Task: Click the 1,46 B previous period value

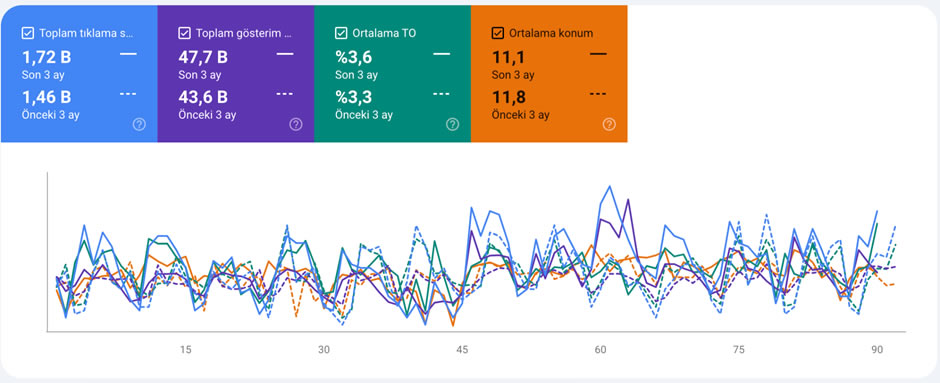Action: pyautogui.click(x=47, y=97)
